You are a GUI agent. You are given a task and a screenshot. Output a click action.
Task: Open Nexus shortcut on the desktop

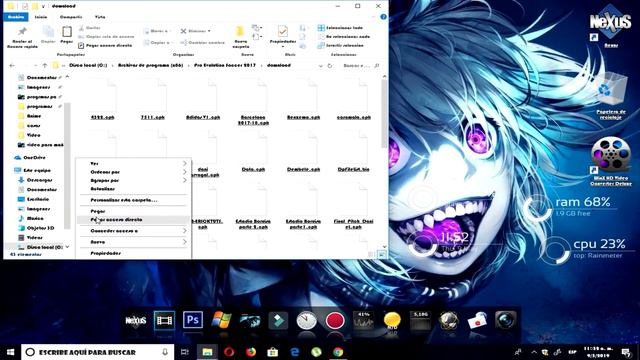coord(611,25)
